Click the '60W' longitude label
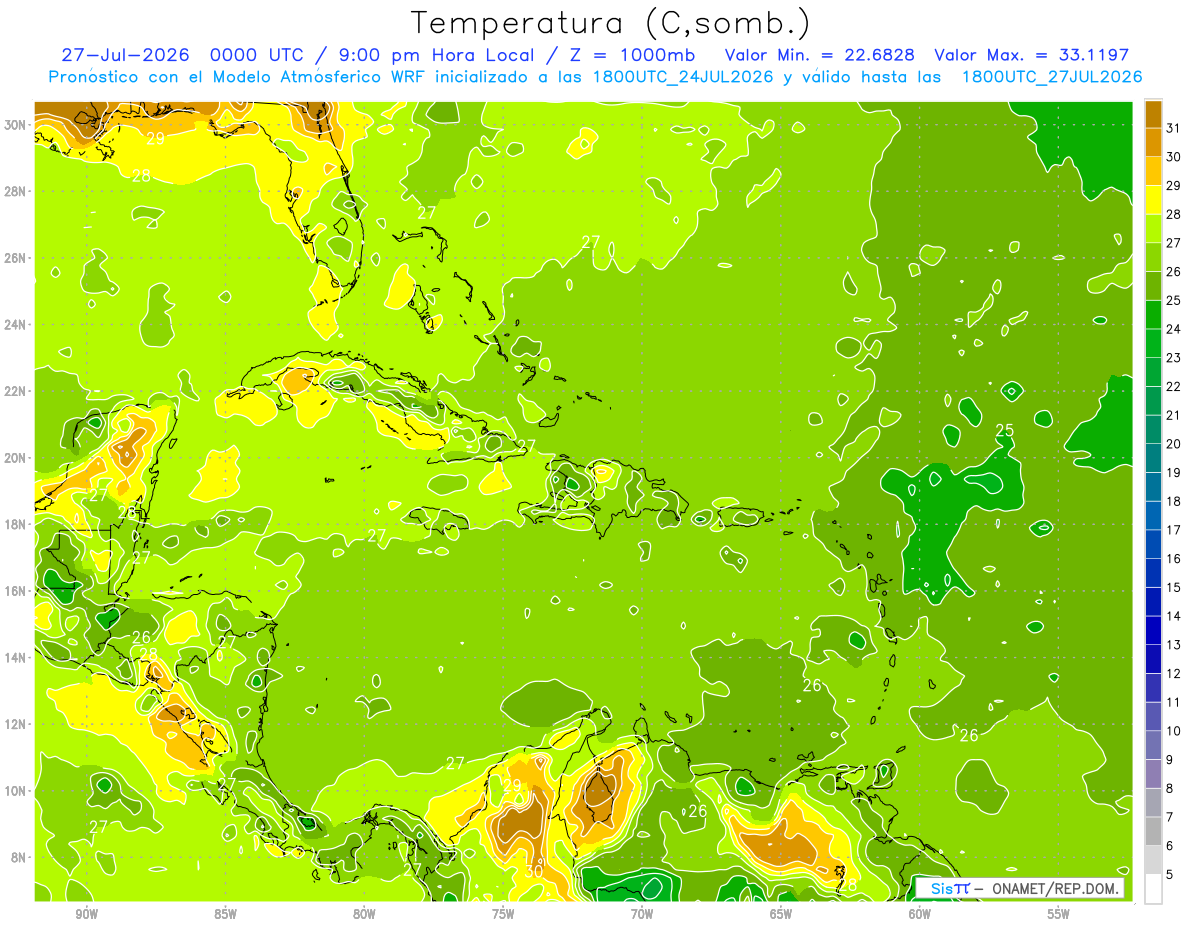Viewport: 1200px width, 927px height. pyautogui.click(x=920, y=914)
